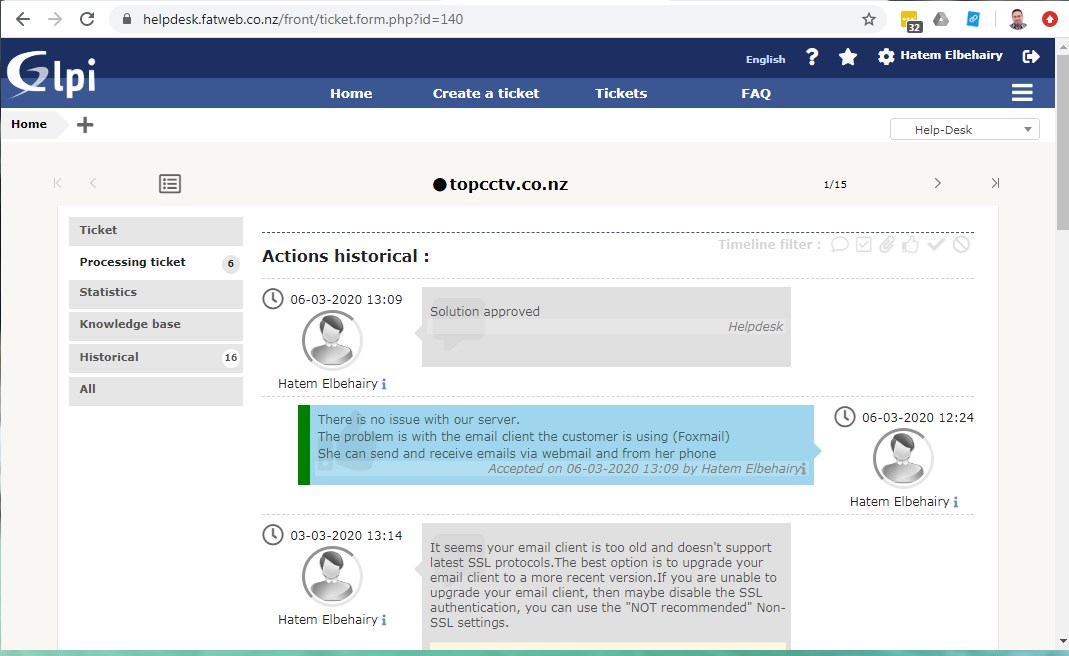
Task: Open bookmarks star icon in GLPI header
Action: coord(848,57)
